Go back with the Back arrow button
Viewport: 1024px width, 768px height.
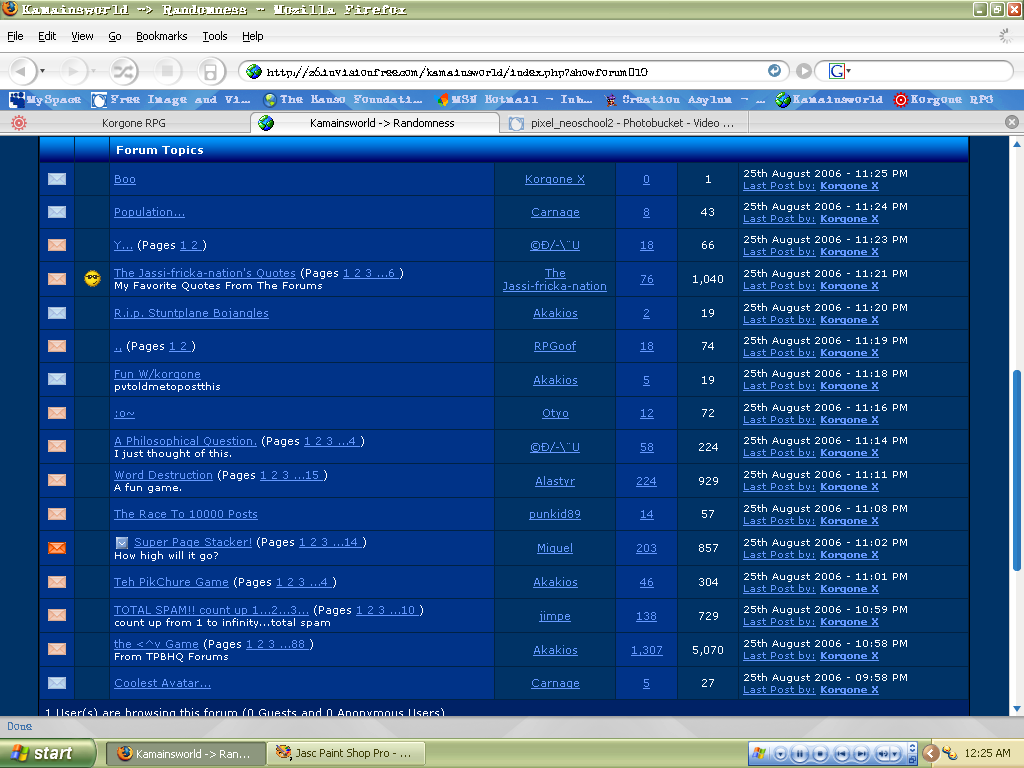(22, 71)
